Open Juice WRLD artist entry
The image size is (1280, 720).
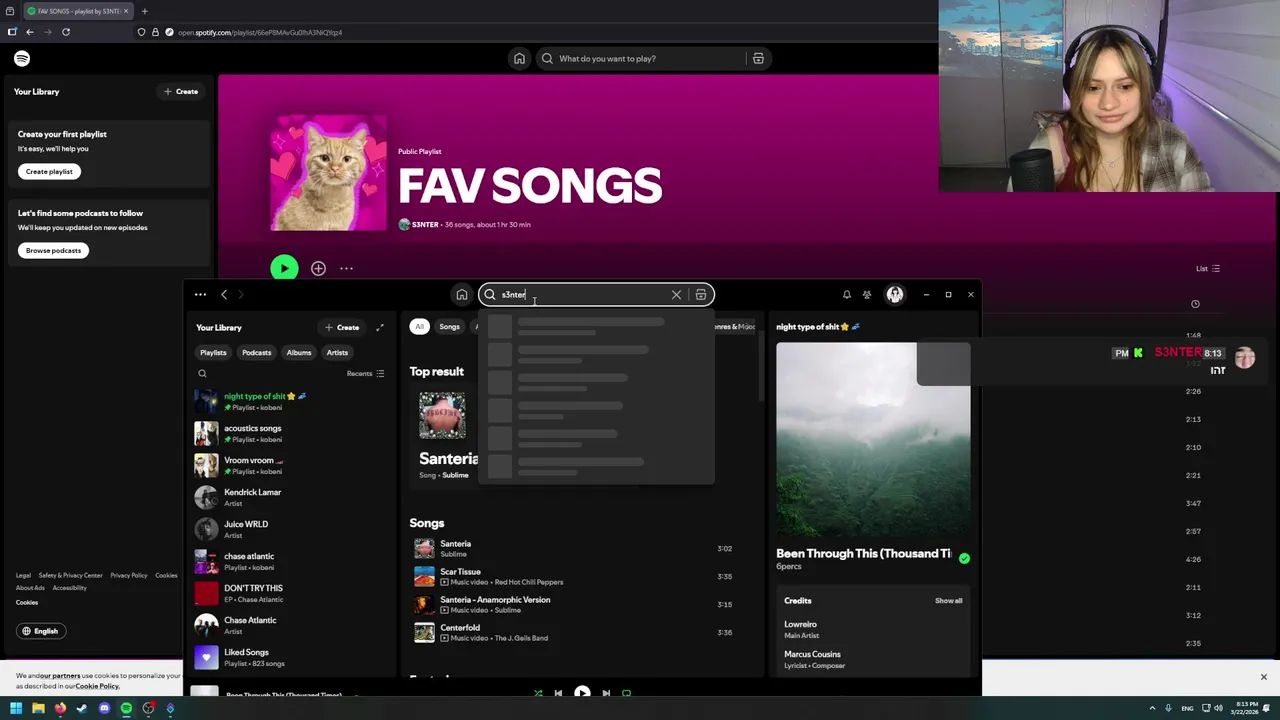(292, 529)
